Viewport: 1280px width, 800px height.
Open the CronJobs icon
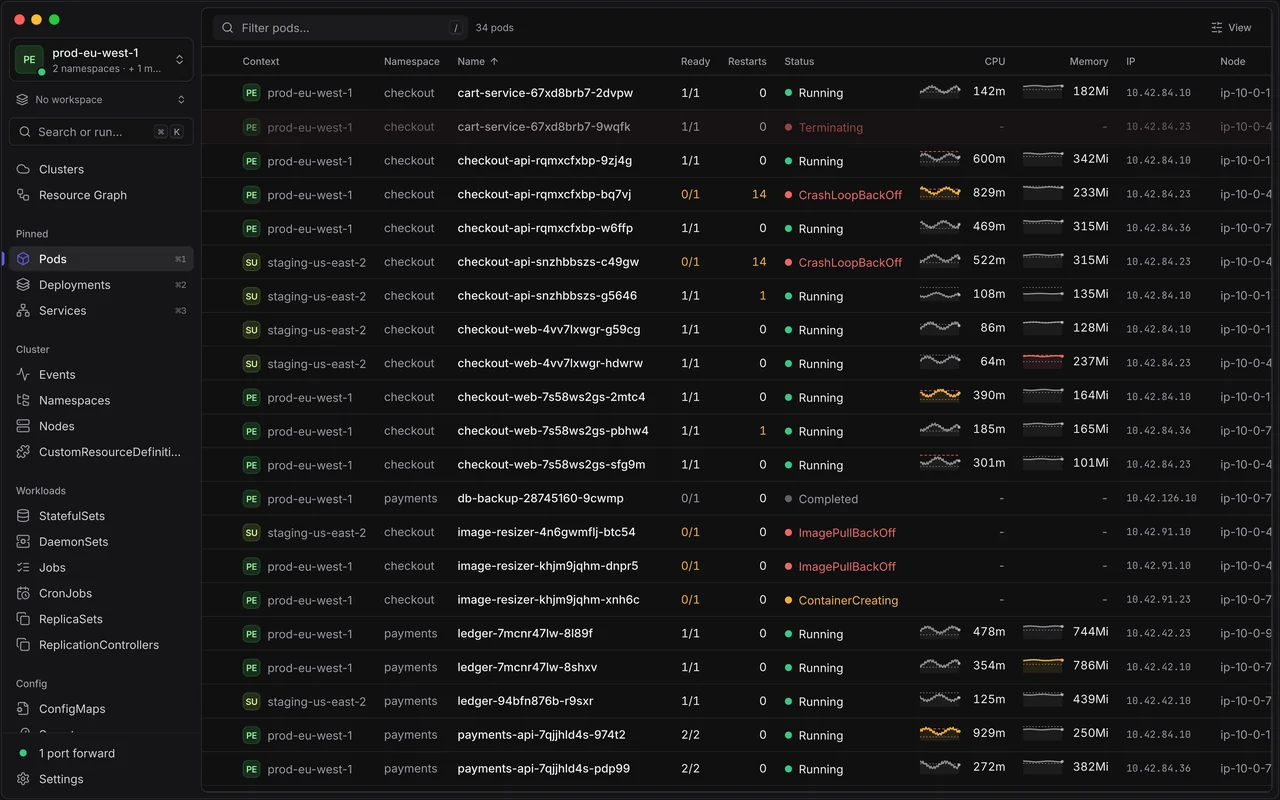pos(23,593)
